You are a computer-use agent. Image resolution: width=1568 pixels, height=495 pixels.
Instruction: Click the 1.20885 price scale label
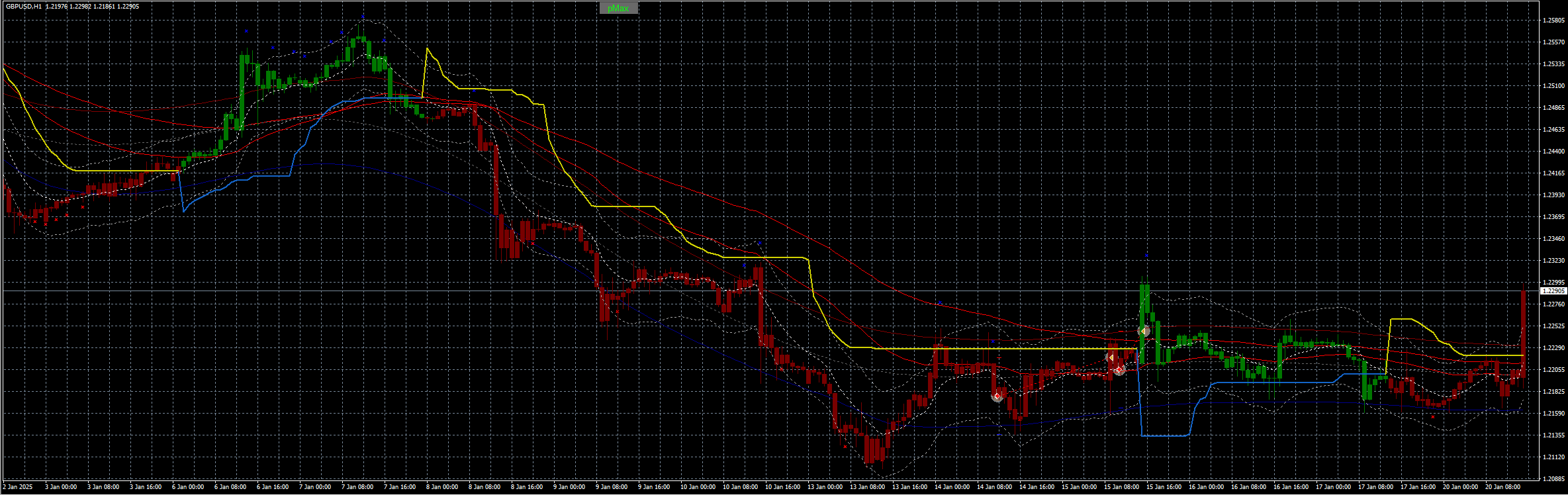click(x=1555, y=479)
